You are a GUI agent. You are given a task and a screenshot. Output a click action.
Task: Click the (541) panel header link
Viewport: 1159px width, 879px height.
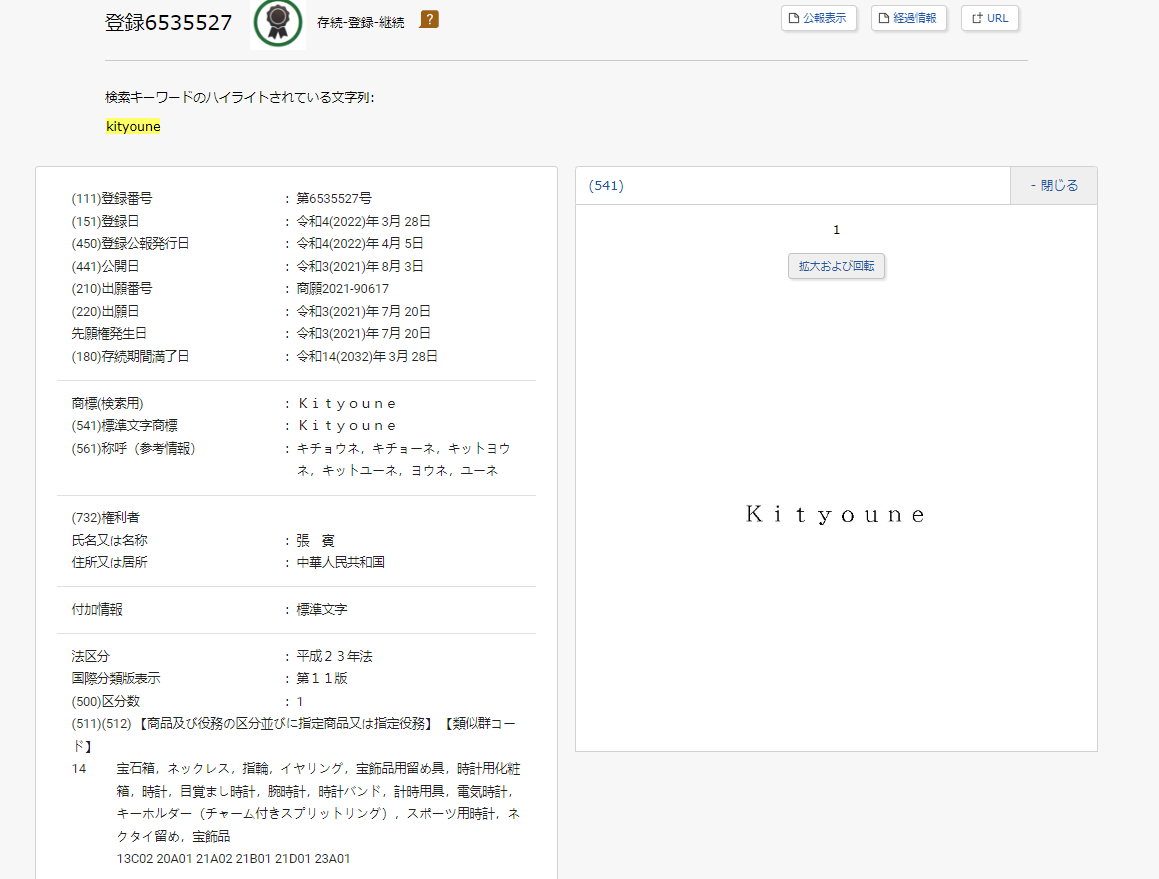pyautogui.click(x=606, y=185)
